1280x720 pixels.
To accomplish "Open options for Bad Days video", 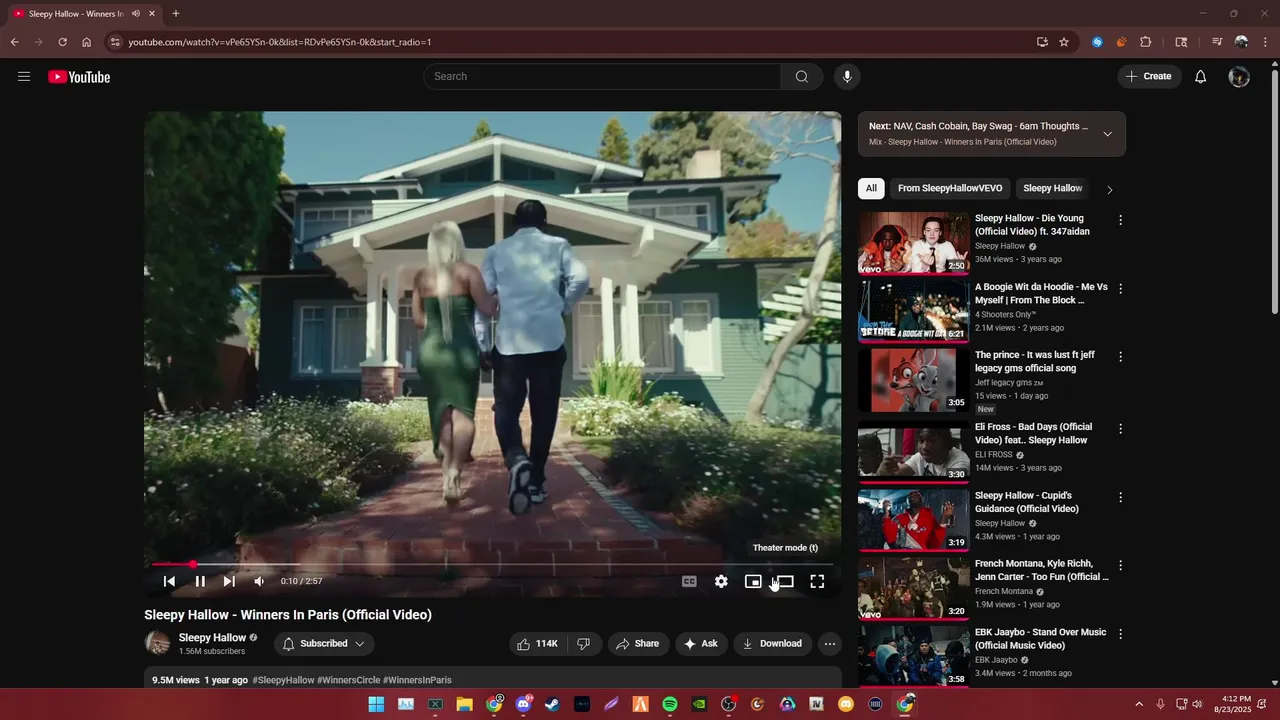I will 1120,429.
